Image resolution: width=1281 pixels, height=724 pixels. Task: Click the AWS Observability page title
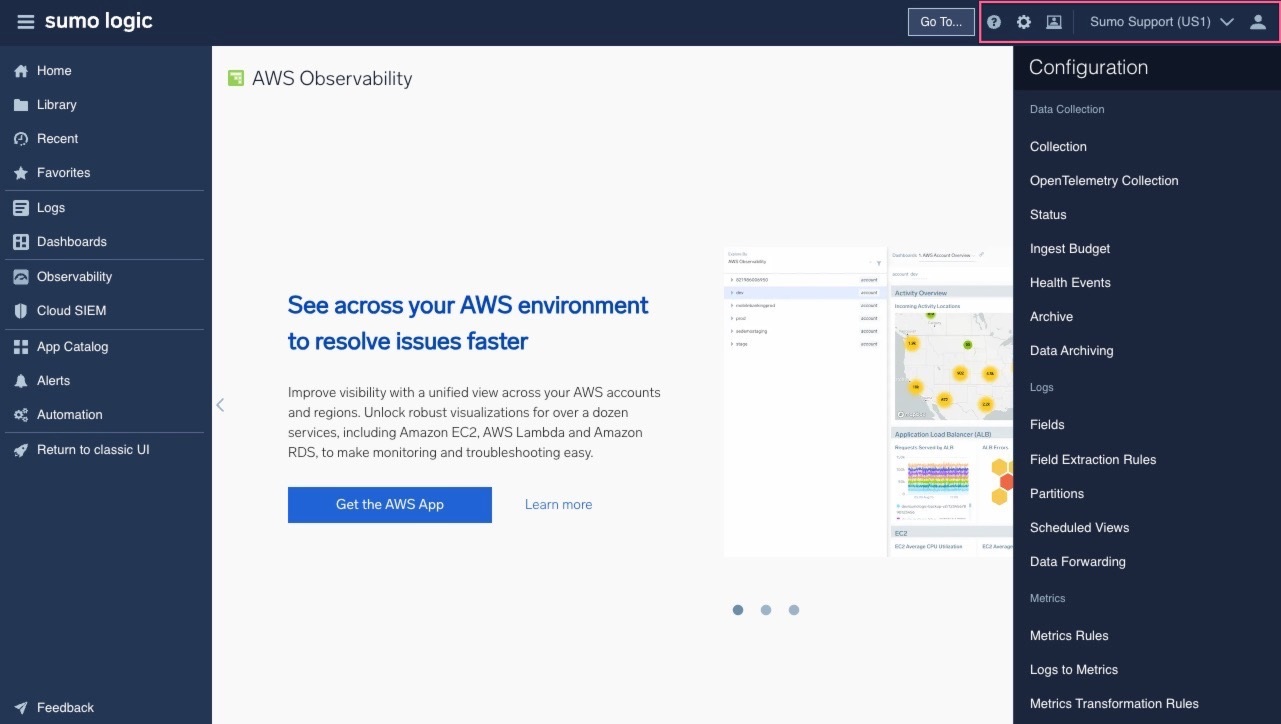pos(332,78)
